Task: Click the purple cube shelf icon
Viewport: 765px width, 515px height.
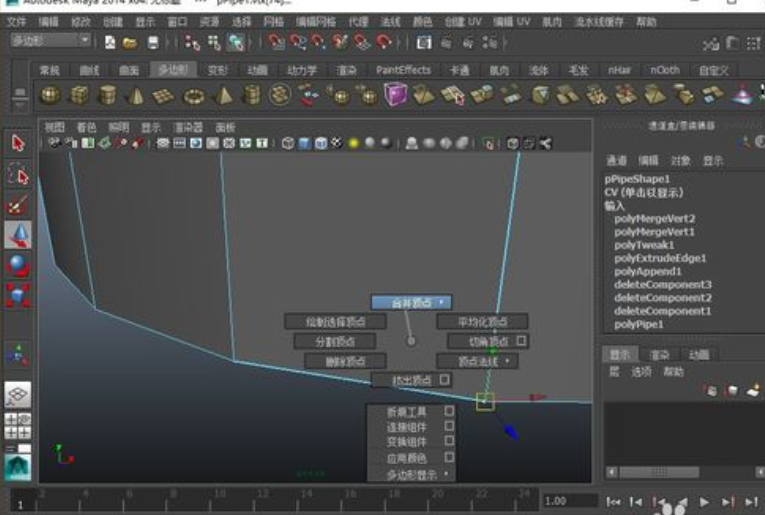Action: [397, 95]
